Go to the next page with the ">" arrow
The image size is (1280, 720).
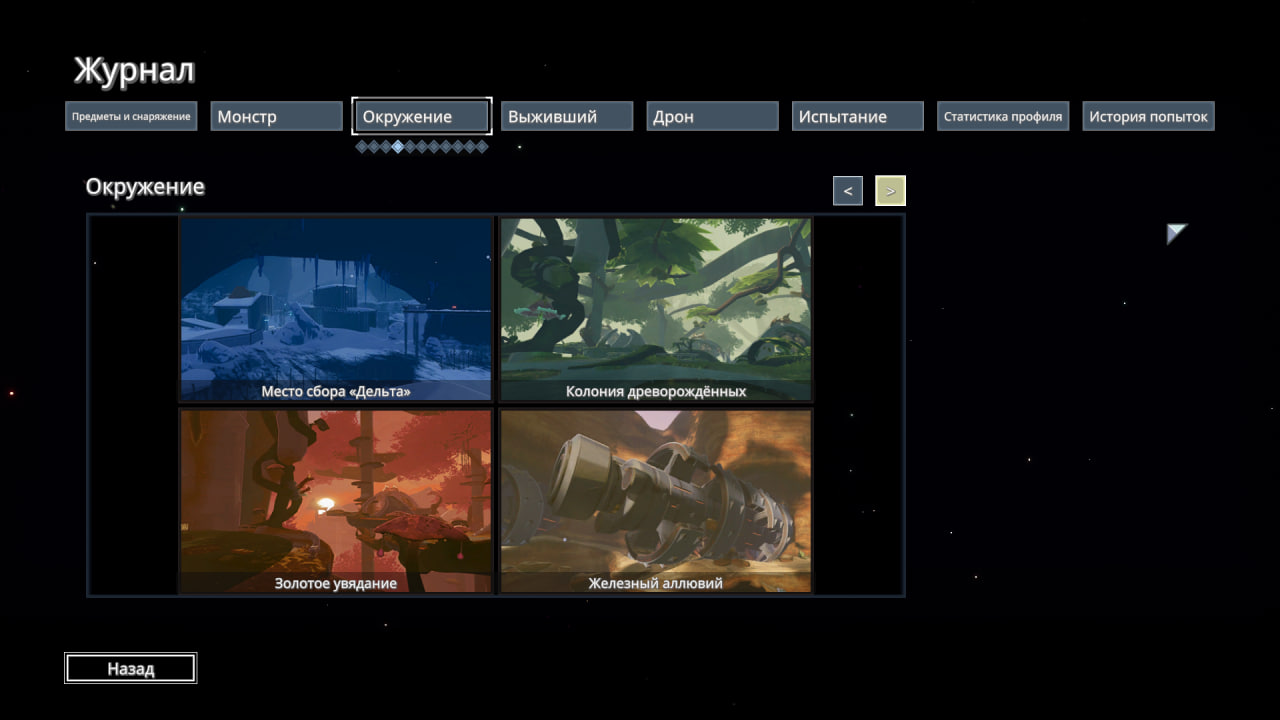(x=890, y=190)
